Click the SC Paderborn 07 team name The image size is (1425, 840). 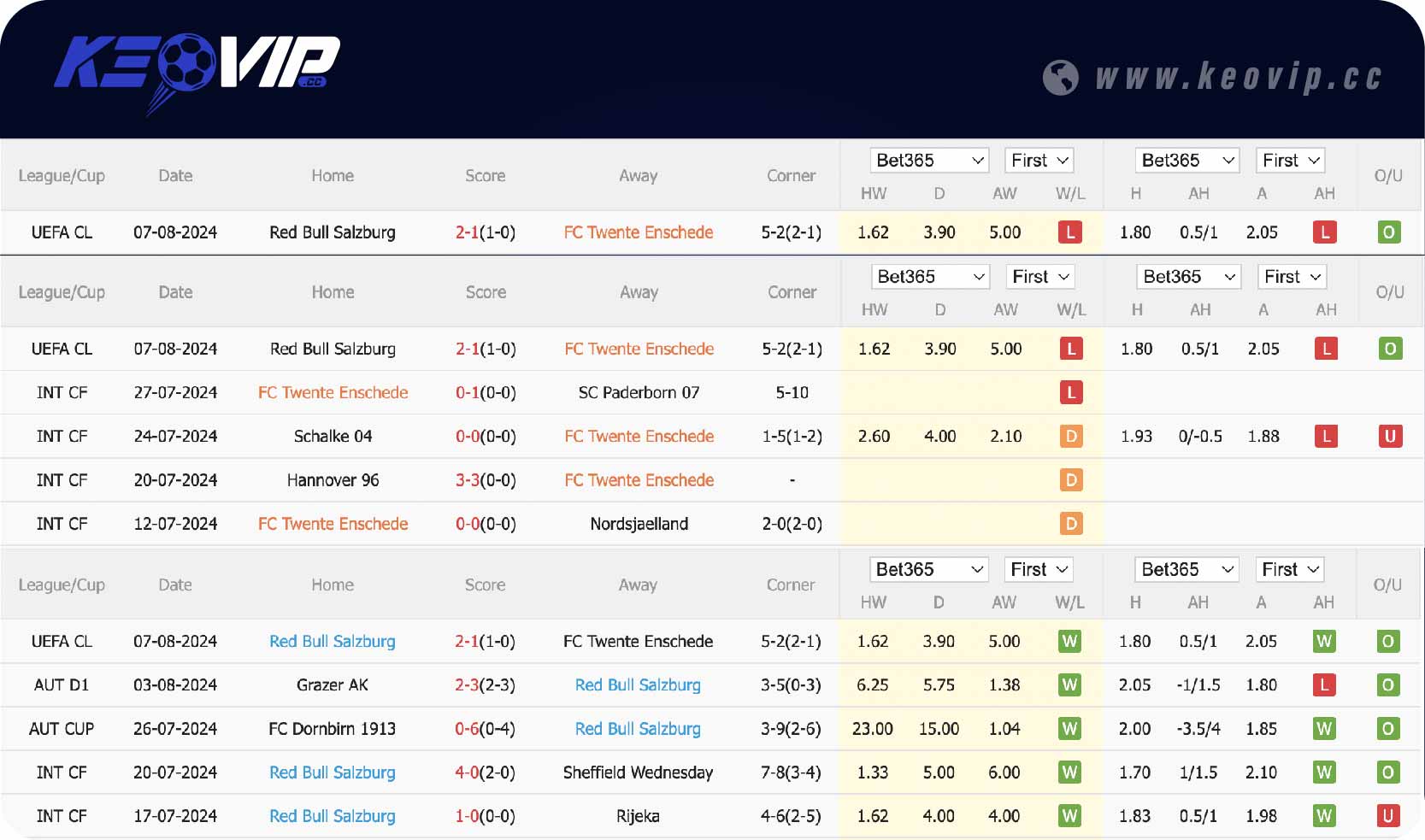639,393
